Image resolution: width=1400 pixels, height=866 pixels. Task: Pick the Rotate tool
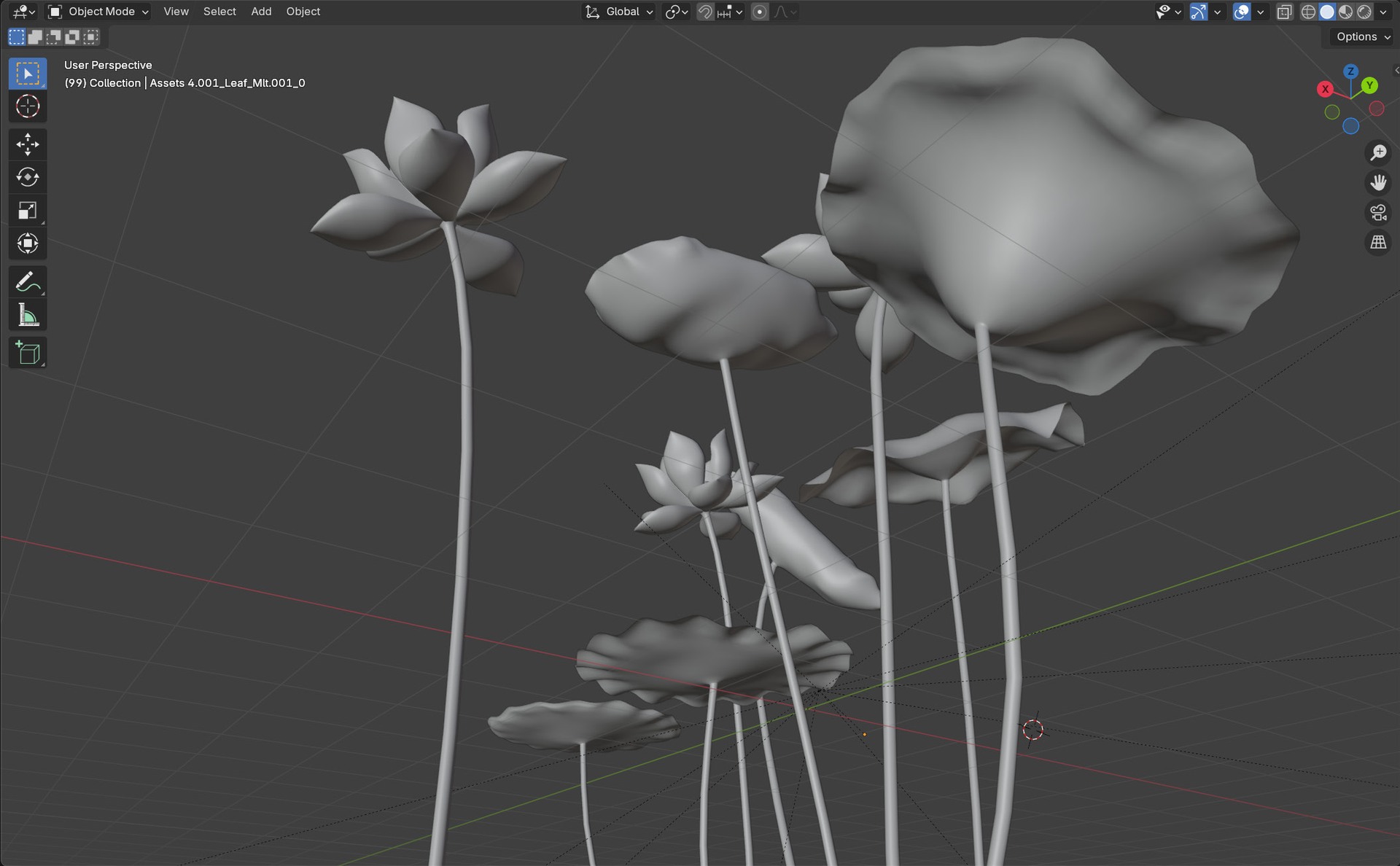[28, 177]
